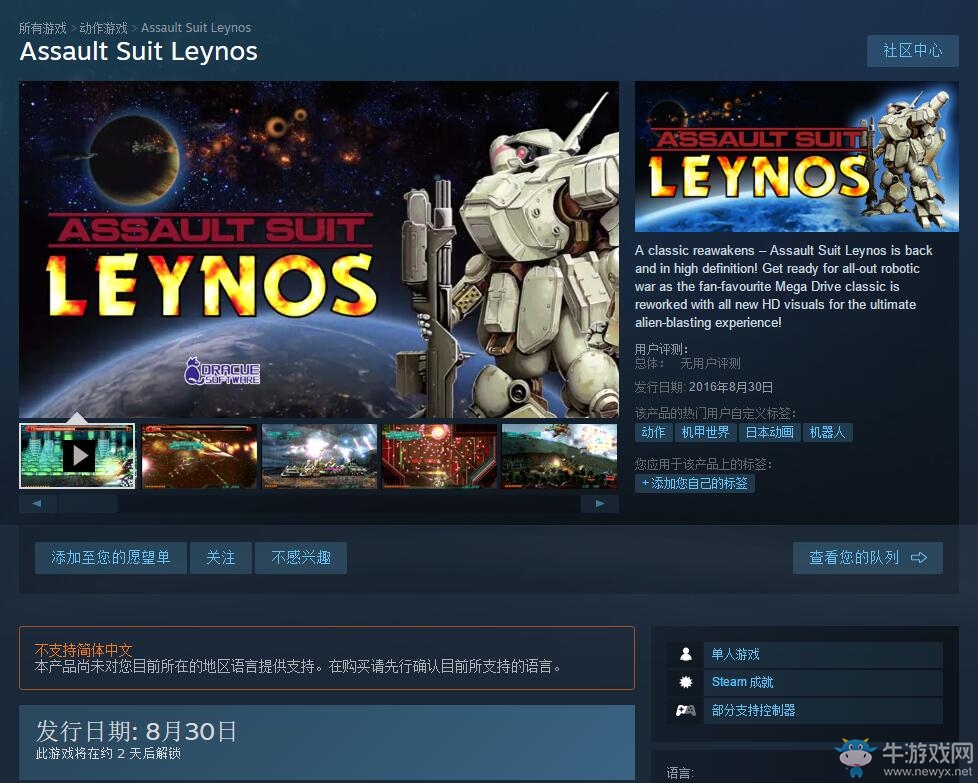Follow the game with 关注 button
This screenshot has height=783, width=978.
221,557
